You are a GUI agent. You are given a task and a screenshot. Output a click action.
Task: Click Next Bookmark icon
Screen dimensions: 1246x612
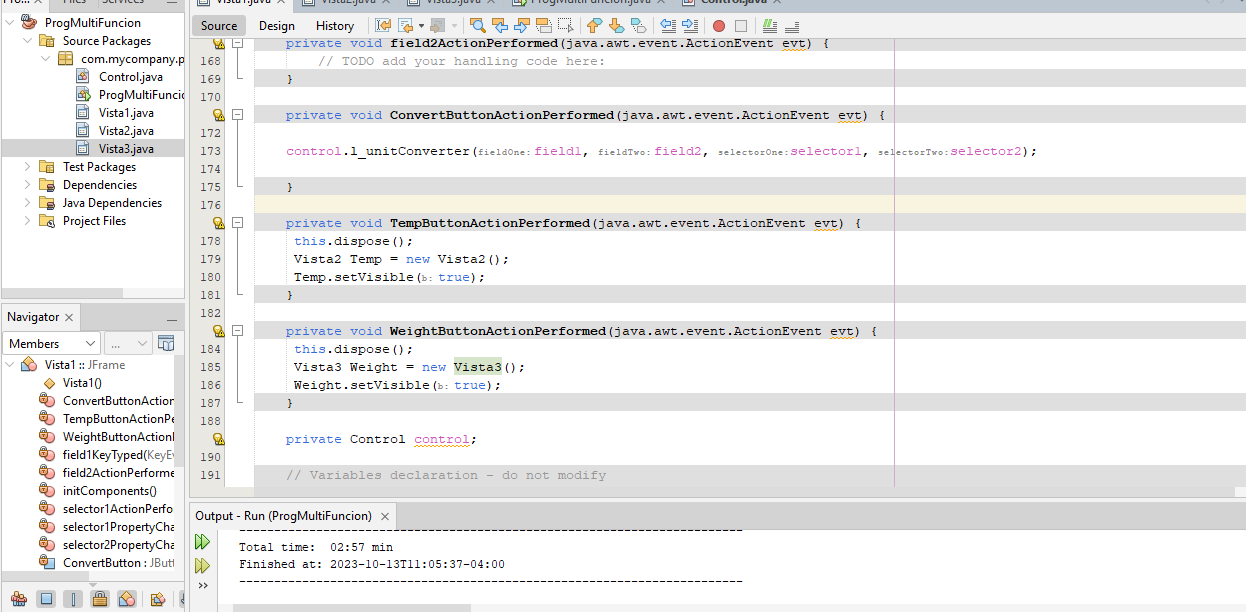tap(616, 25)
